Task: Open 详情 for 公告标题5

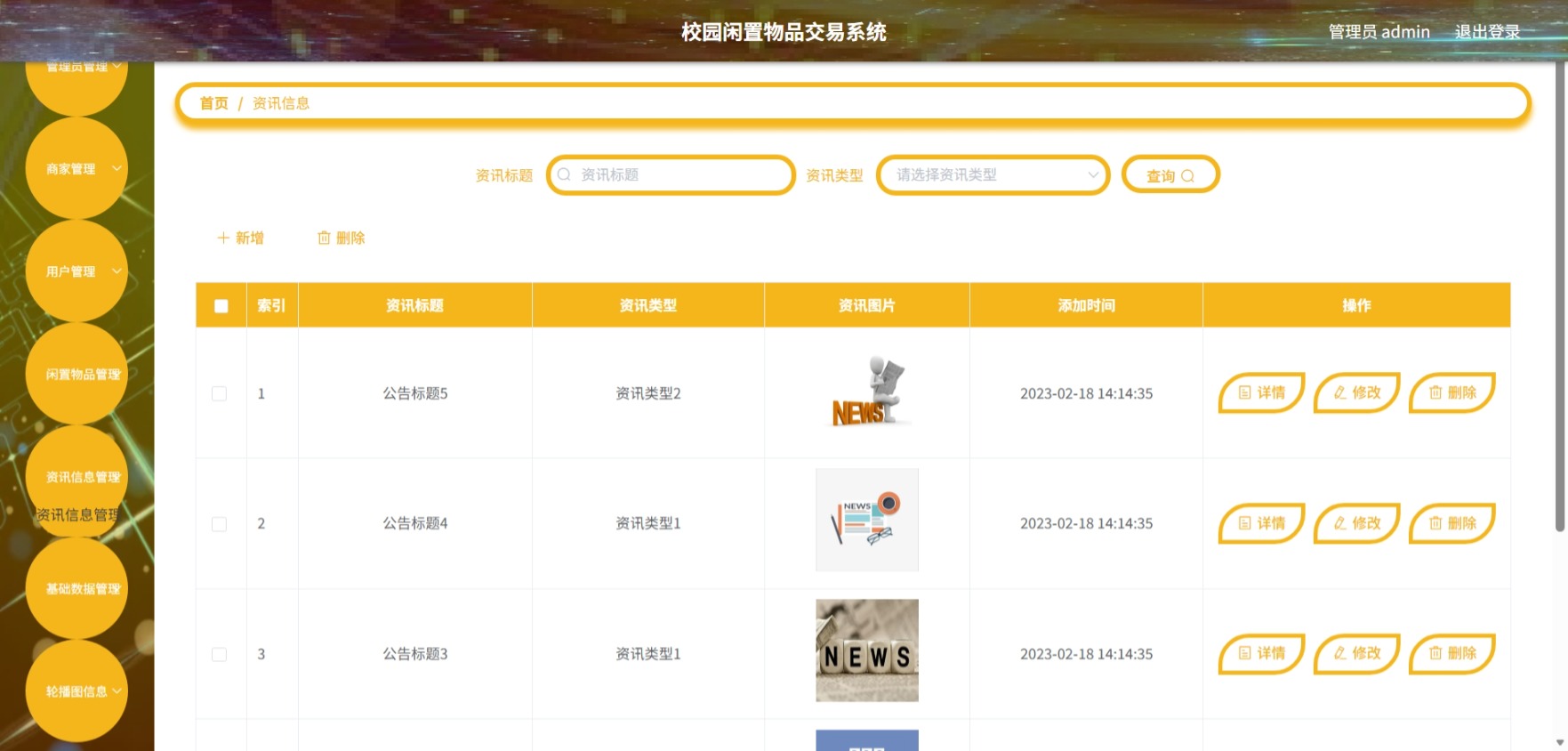Action: 1261,392
